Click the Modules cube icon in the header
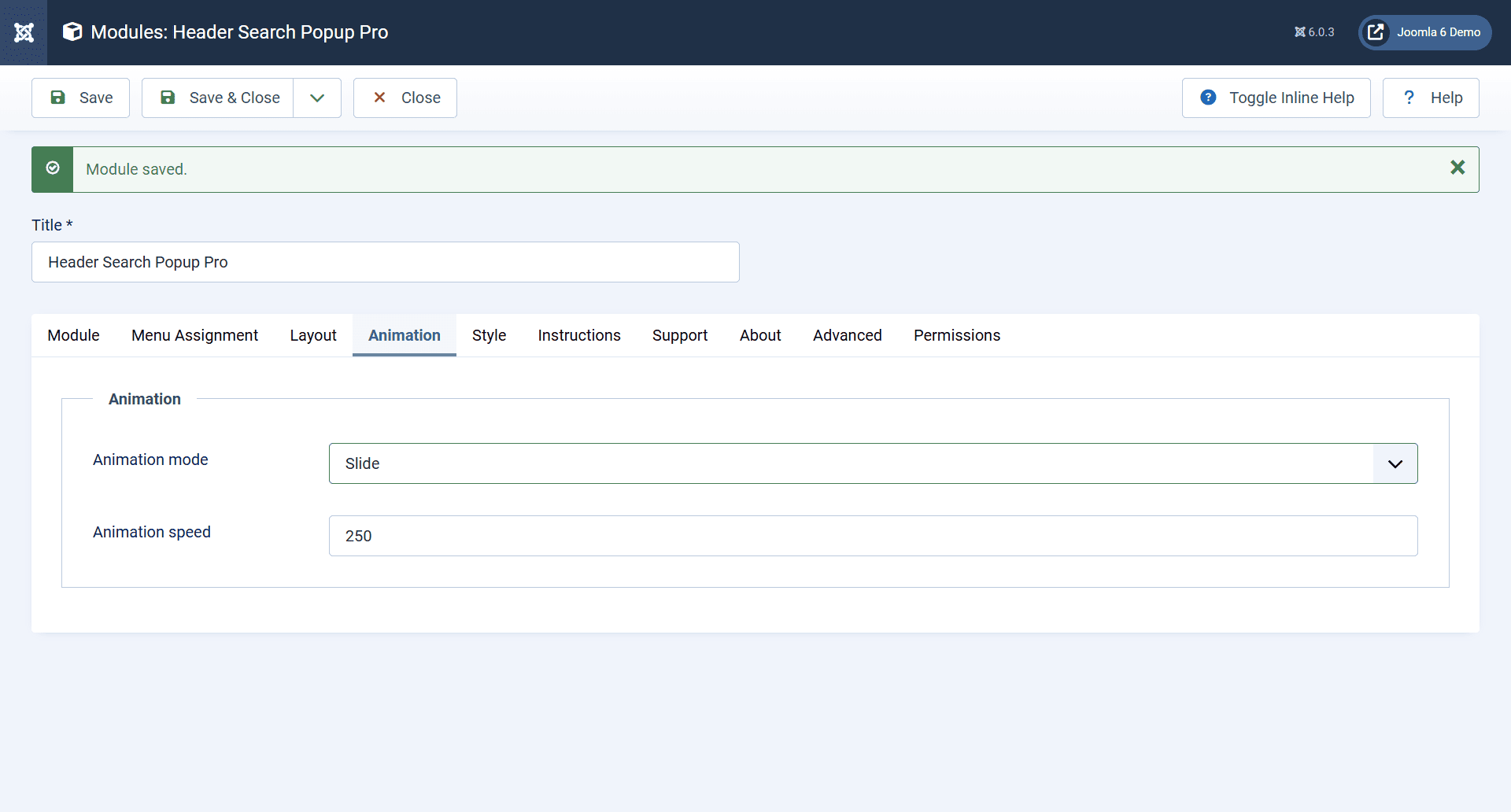The height and width of the screenshot is (812, 1511). coord(72,31)
